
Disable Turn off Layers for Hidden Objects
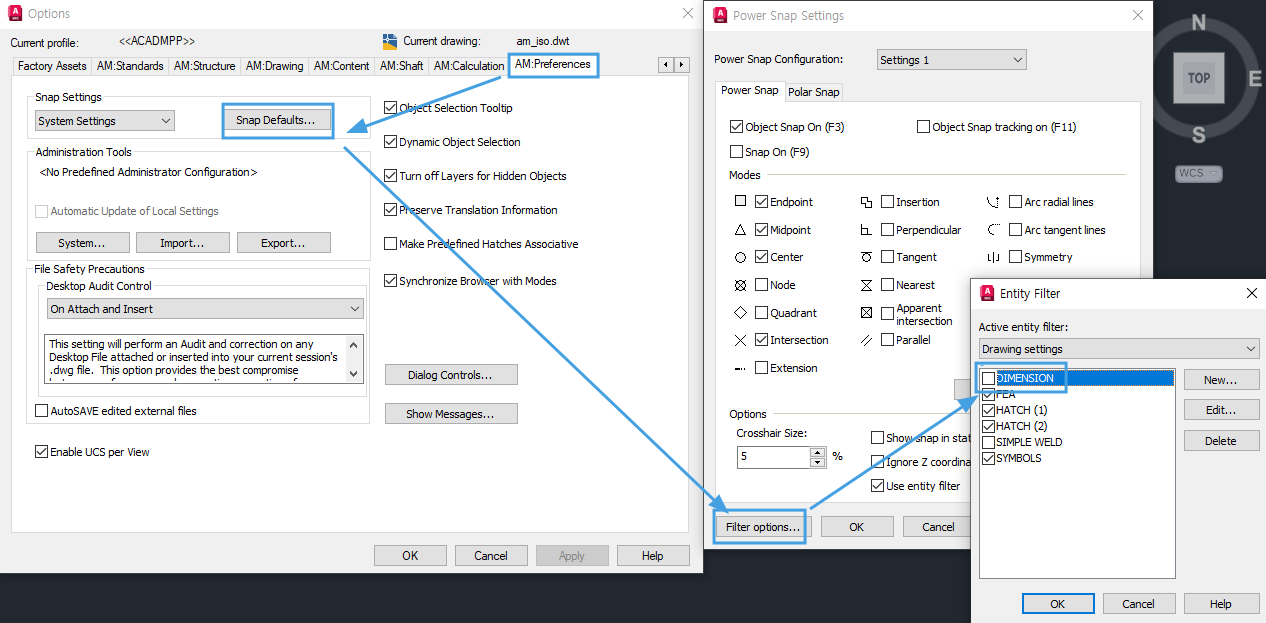click(391, 176)
